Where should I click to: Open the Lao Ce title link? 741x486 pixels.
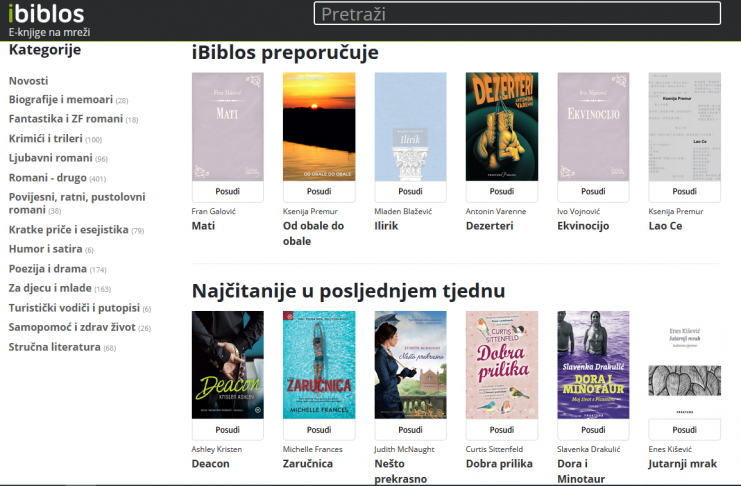(x=665, y=226)
